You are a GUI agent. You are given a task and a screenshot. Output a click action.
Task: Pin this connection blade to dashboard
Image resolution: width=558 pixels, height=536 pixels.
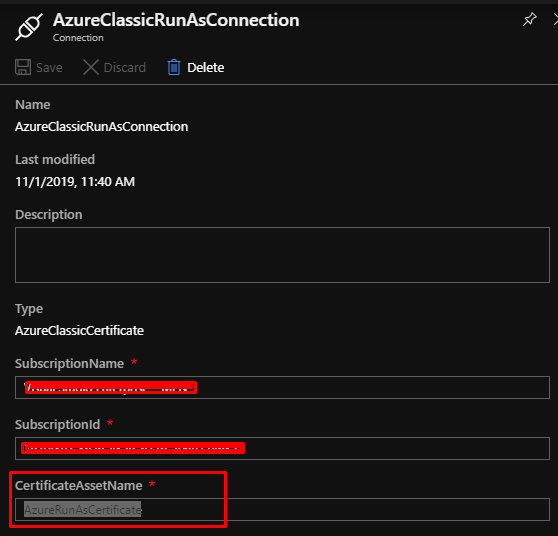pyautogui.click(x=530, y=19)
